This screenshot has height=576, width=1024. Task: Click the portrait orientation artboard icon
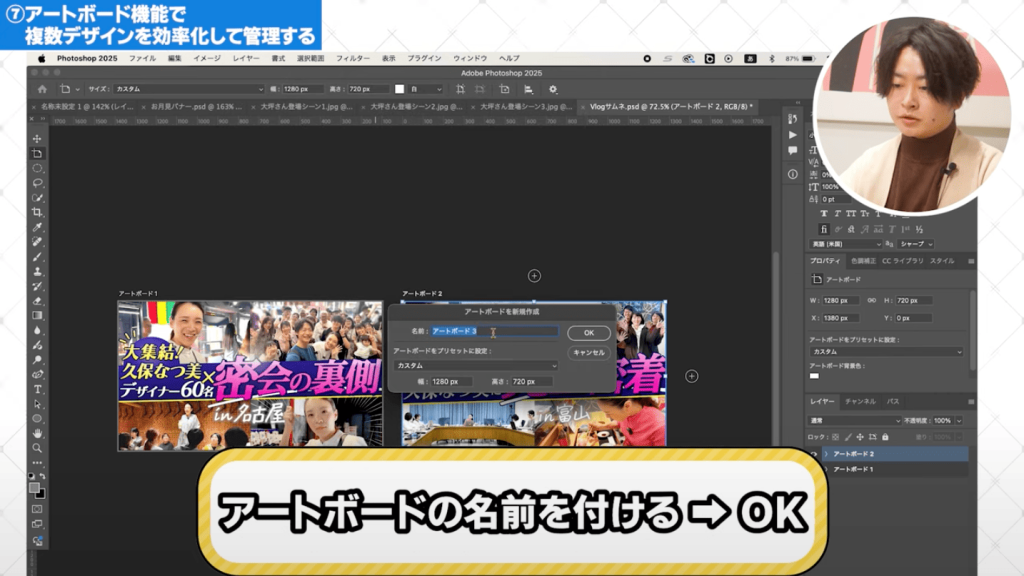tap(460, 89)
